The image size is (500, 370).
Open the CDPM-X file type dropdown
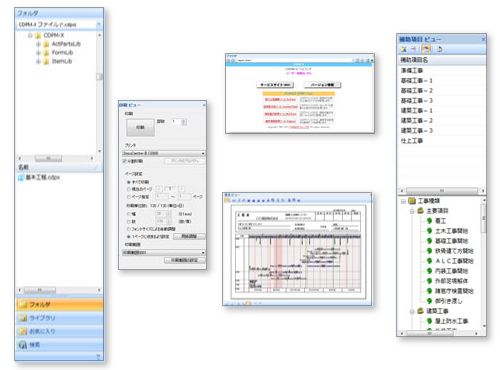click(x=99, y=24)
